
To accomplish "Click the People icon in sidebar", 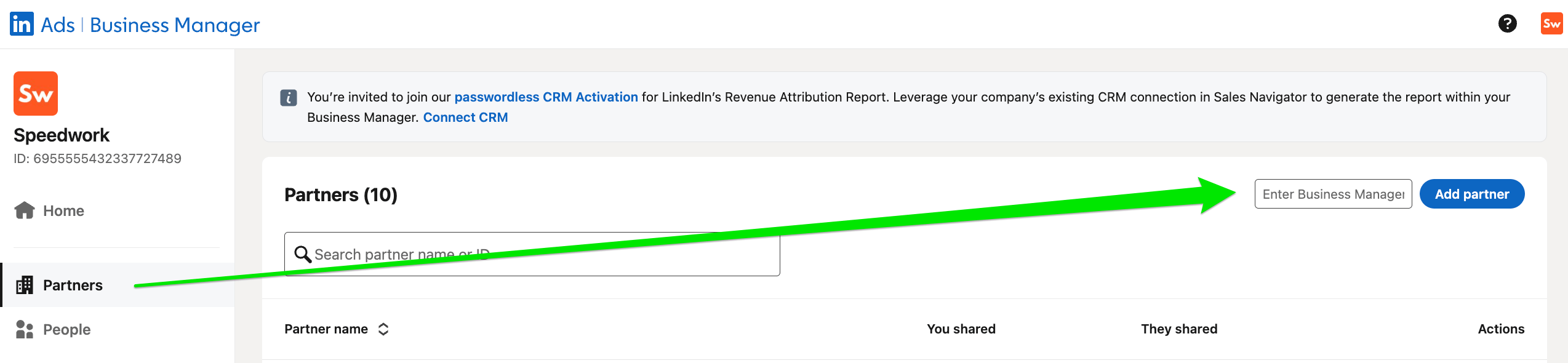I will (x=25, y=329).
